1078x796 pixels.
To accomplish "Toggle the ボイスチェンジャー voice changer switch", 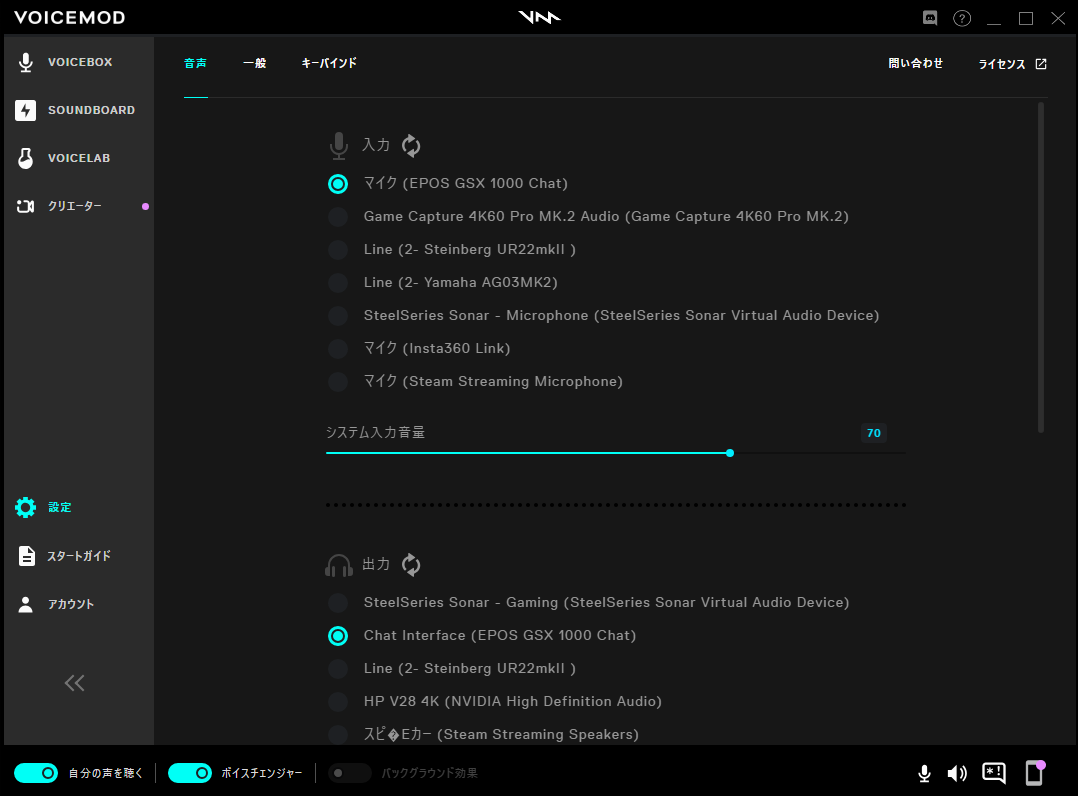I will coord(190,773).
